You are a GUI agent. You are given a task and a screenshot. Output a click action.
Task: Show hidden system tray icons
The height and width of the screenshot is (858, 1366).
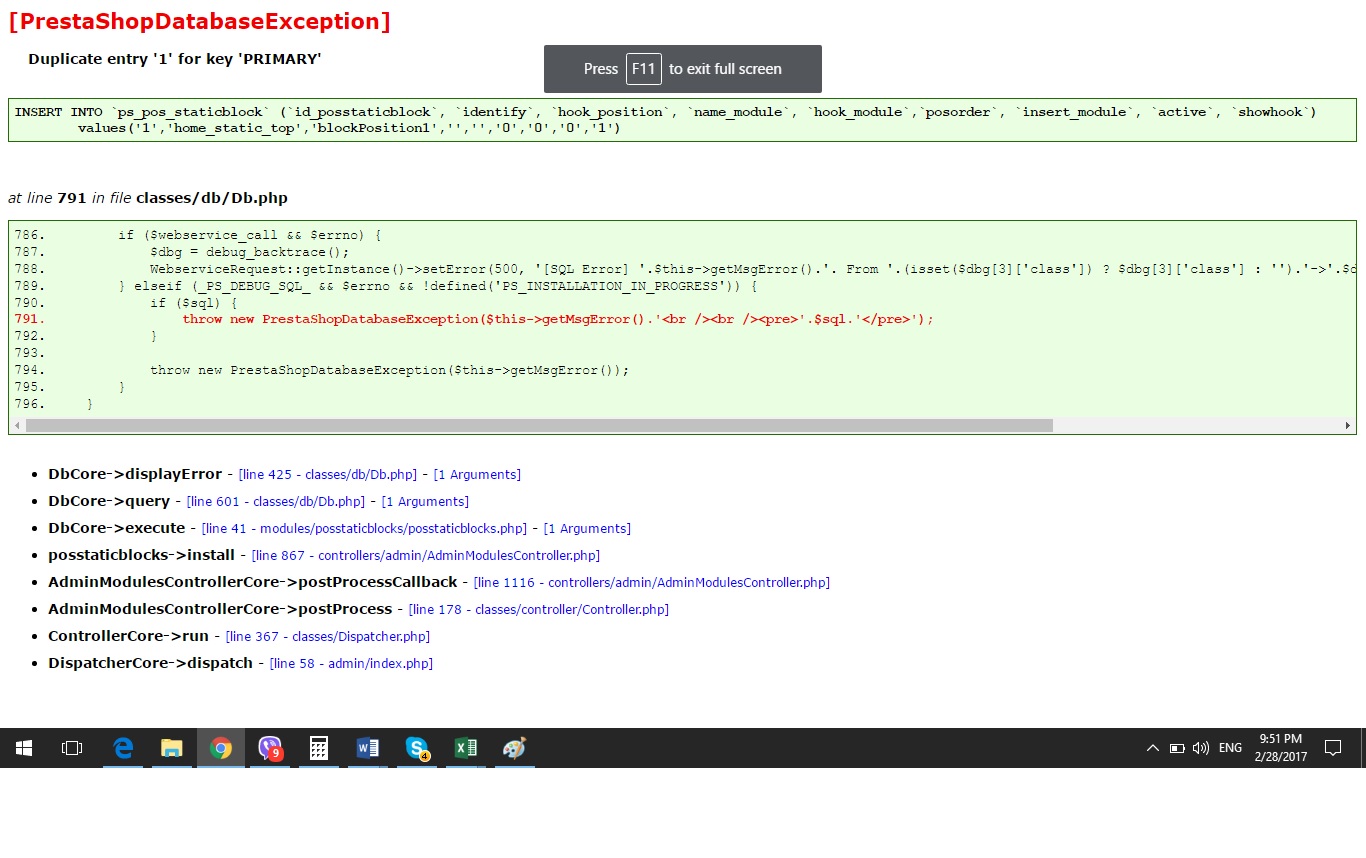[x=1153, y=748]
